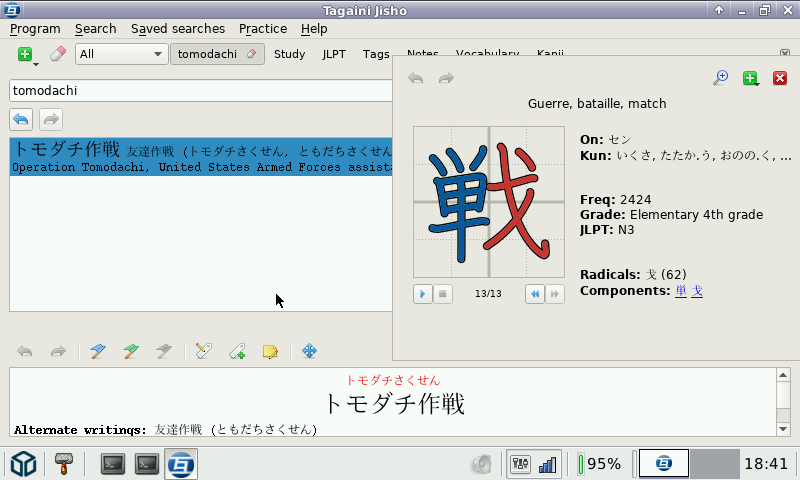Close the kanji popup with red X
The width and height of the screenshot is (800, 480).
tap(780, 78)
